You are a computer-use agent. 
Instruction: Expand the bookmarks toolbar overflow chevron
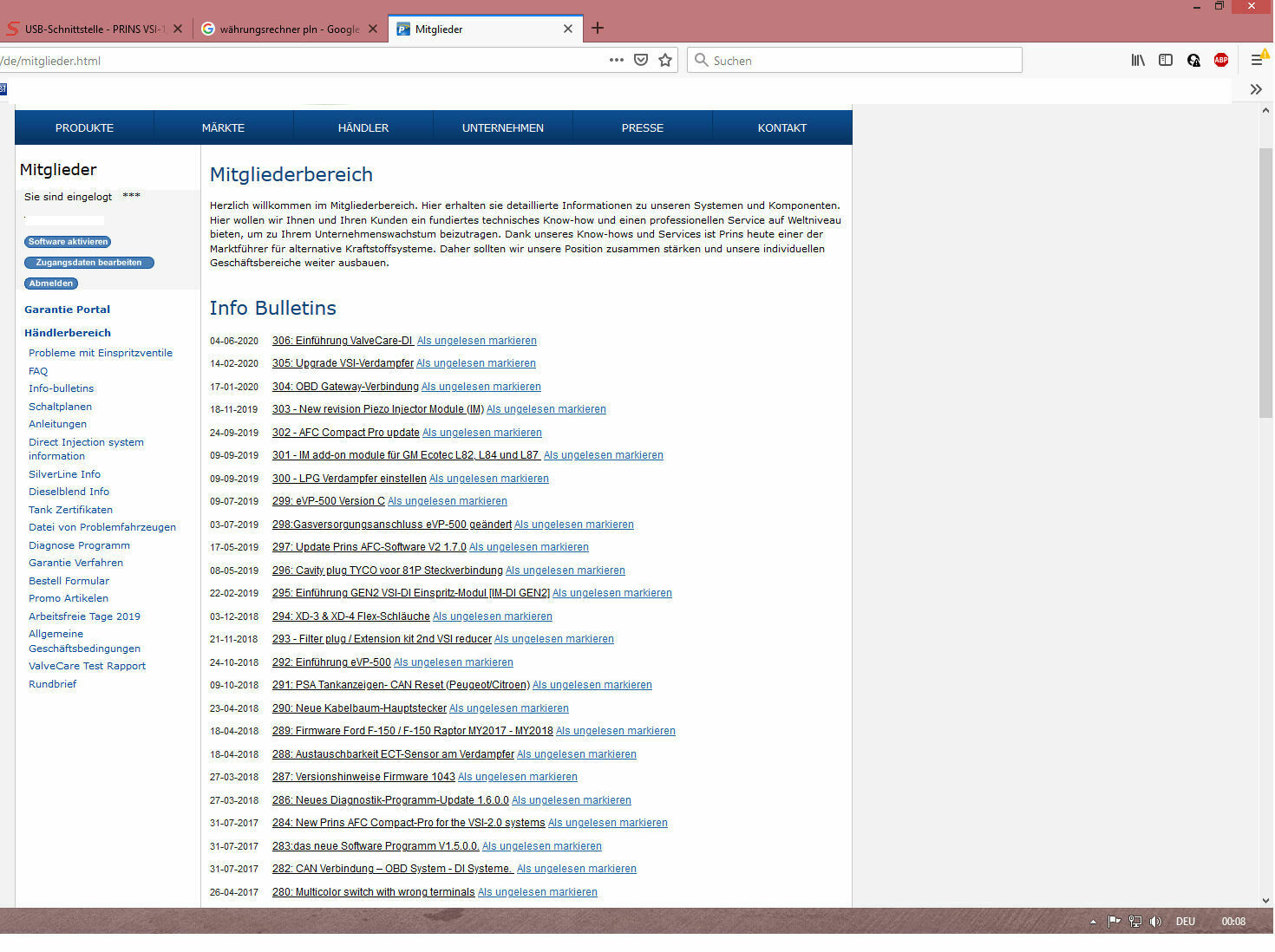click(x=1256, y=89)
